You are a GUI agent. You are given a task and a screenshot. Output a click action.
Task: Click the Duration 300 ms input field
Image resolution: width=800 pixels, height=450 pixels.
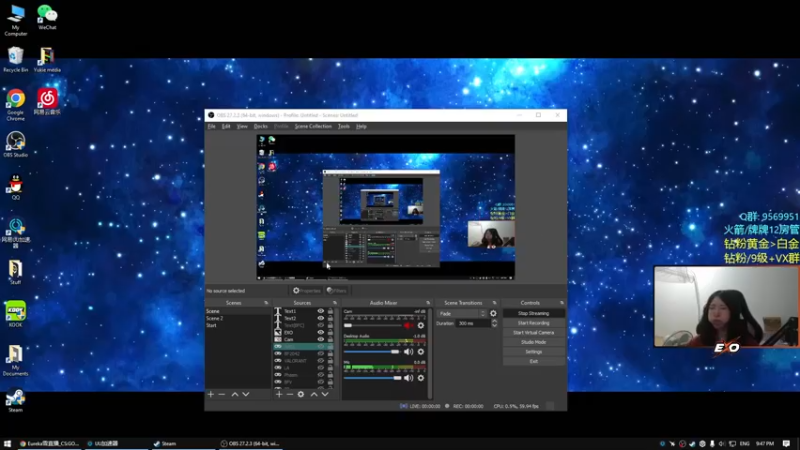tap(473, 323)
